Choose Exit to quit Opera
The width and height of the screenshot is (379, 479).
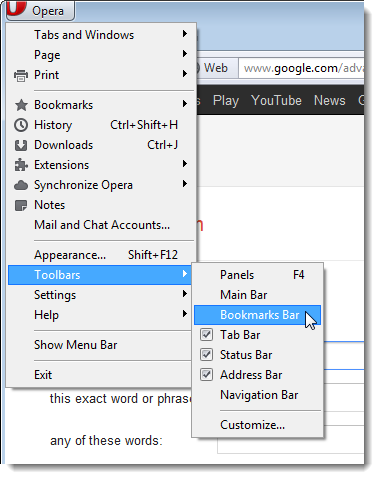point(101,375)
